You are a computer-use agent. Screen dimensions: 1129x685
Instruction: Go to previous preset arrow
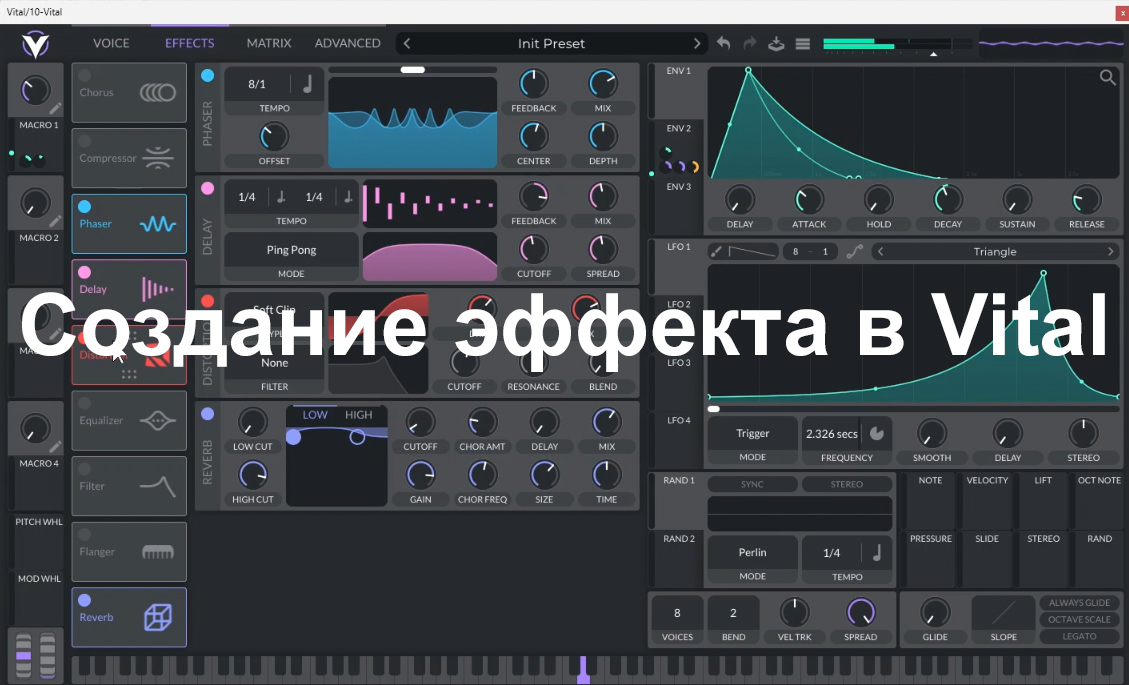[x=407, y=43]
